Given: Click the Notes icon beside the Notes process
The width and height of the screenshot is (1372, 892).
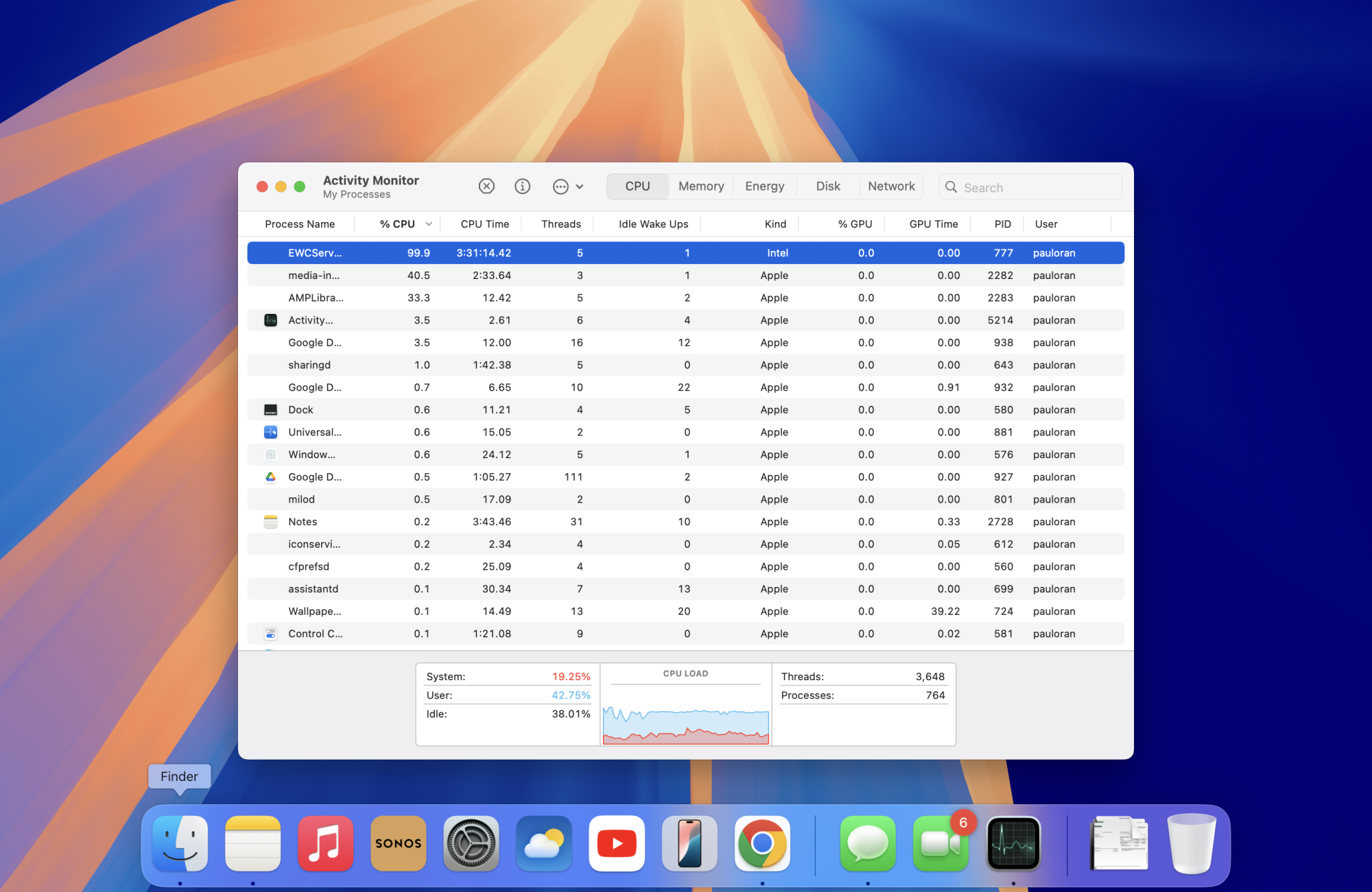Looking at the screenshot, I should click(270, 521).
